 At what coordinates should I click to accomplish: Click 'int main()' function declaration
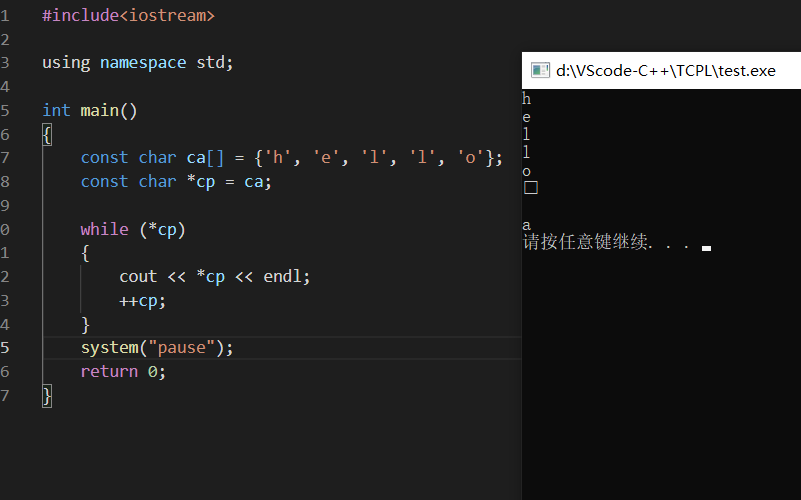pos(89,110)
